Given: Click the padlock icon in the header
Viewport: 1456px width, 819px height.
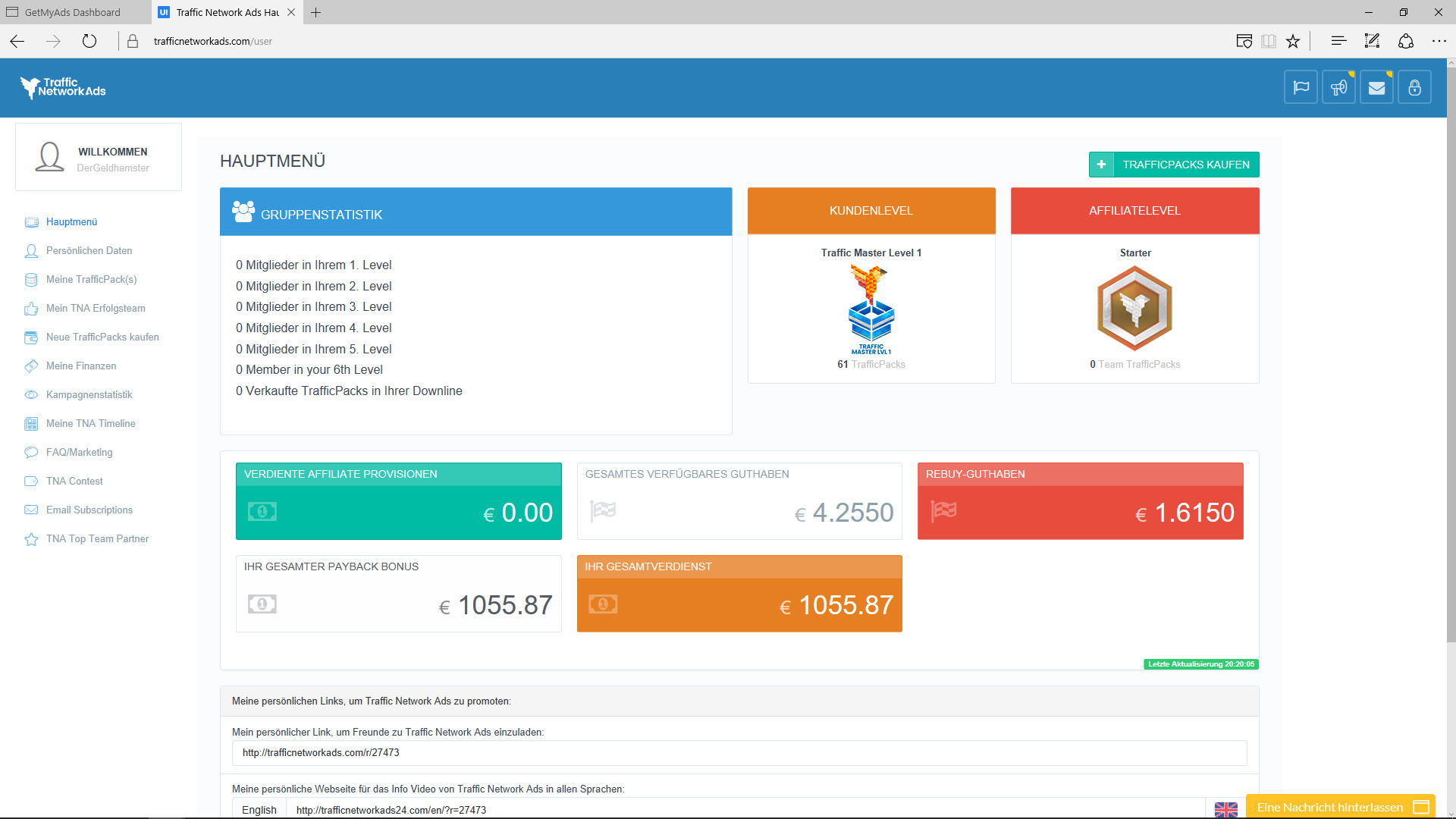Looking at the screenshot, I should click(1414, 88).
